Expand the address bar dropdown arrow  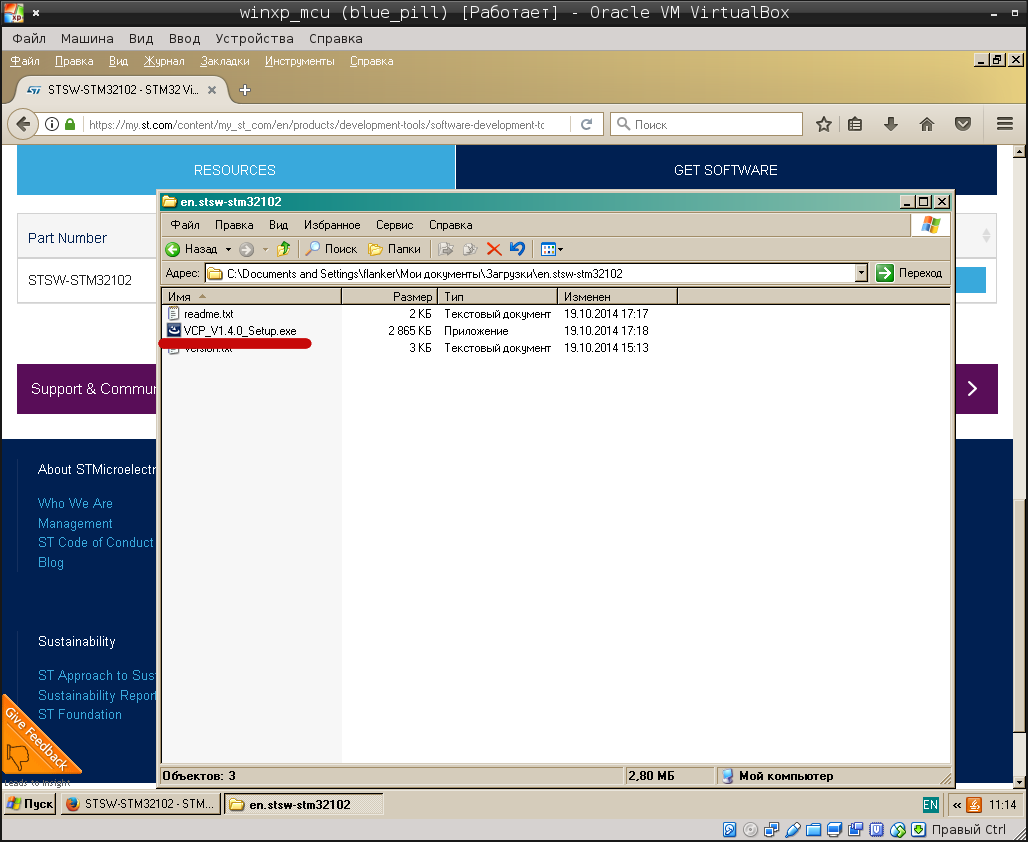click(x=861, y=273)
